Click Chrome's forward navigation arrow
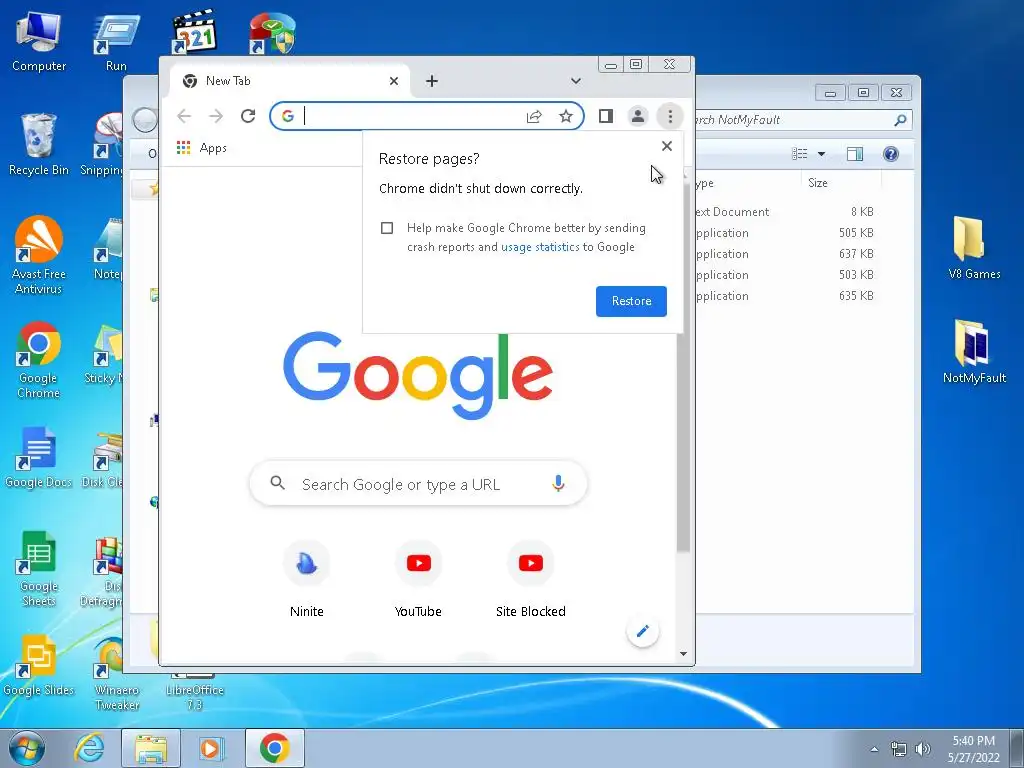This screenshot has width=1024, height=768. pyautogui.click(x=216, y=116)
